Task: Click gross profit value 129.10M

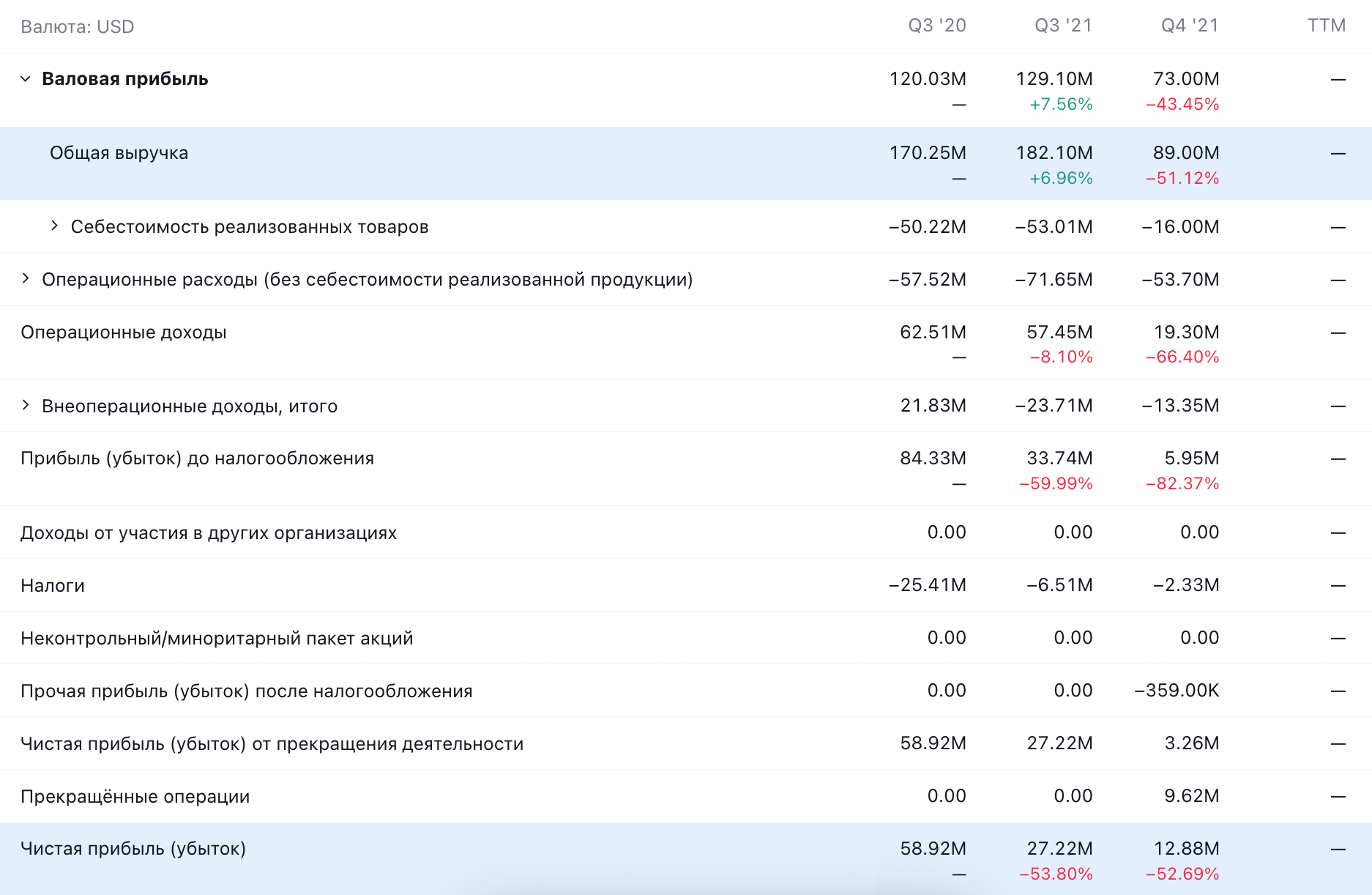Action: [x=1054, y=79]
